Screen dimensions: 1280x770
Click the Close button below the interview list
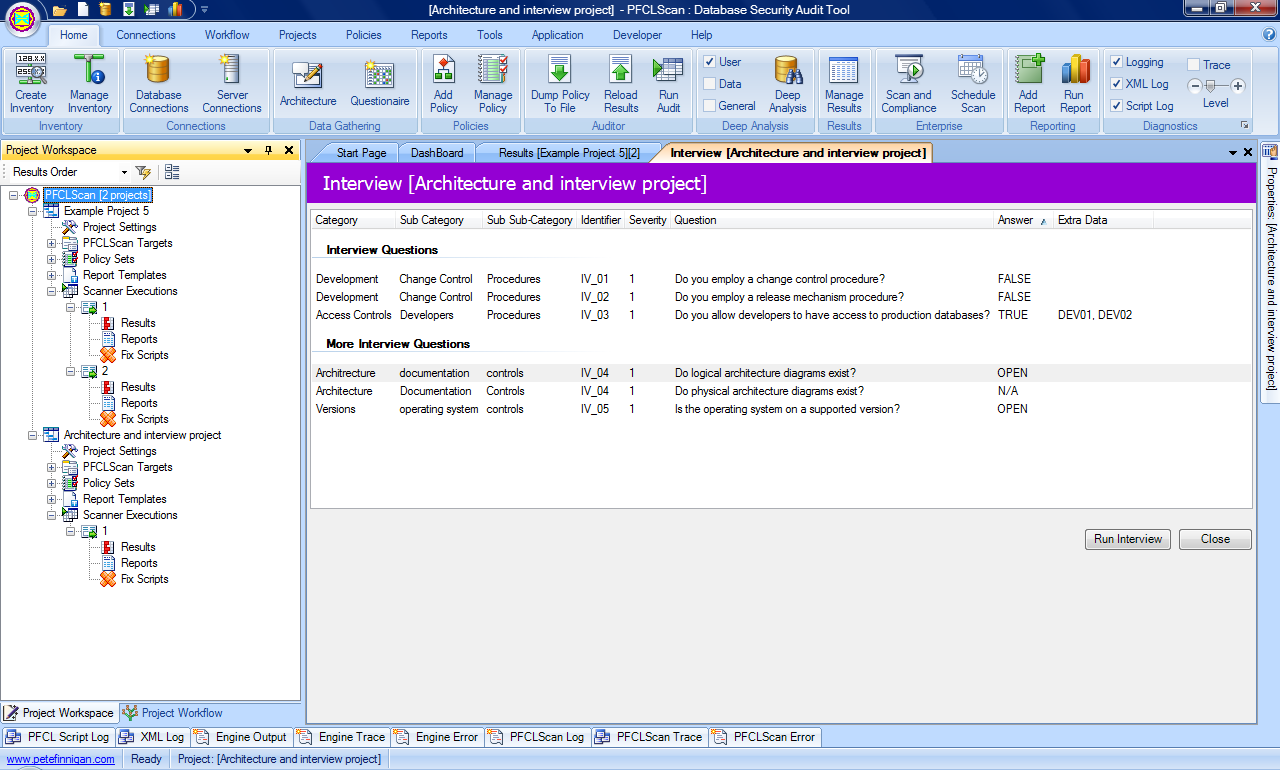click(x=1215, y=539)
